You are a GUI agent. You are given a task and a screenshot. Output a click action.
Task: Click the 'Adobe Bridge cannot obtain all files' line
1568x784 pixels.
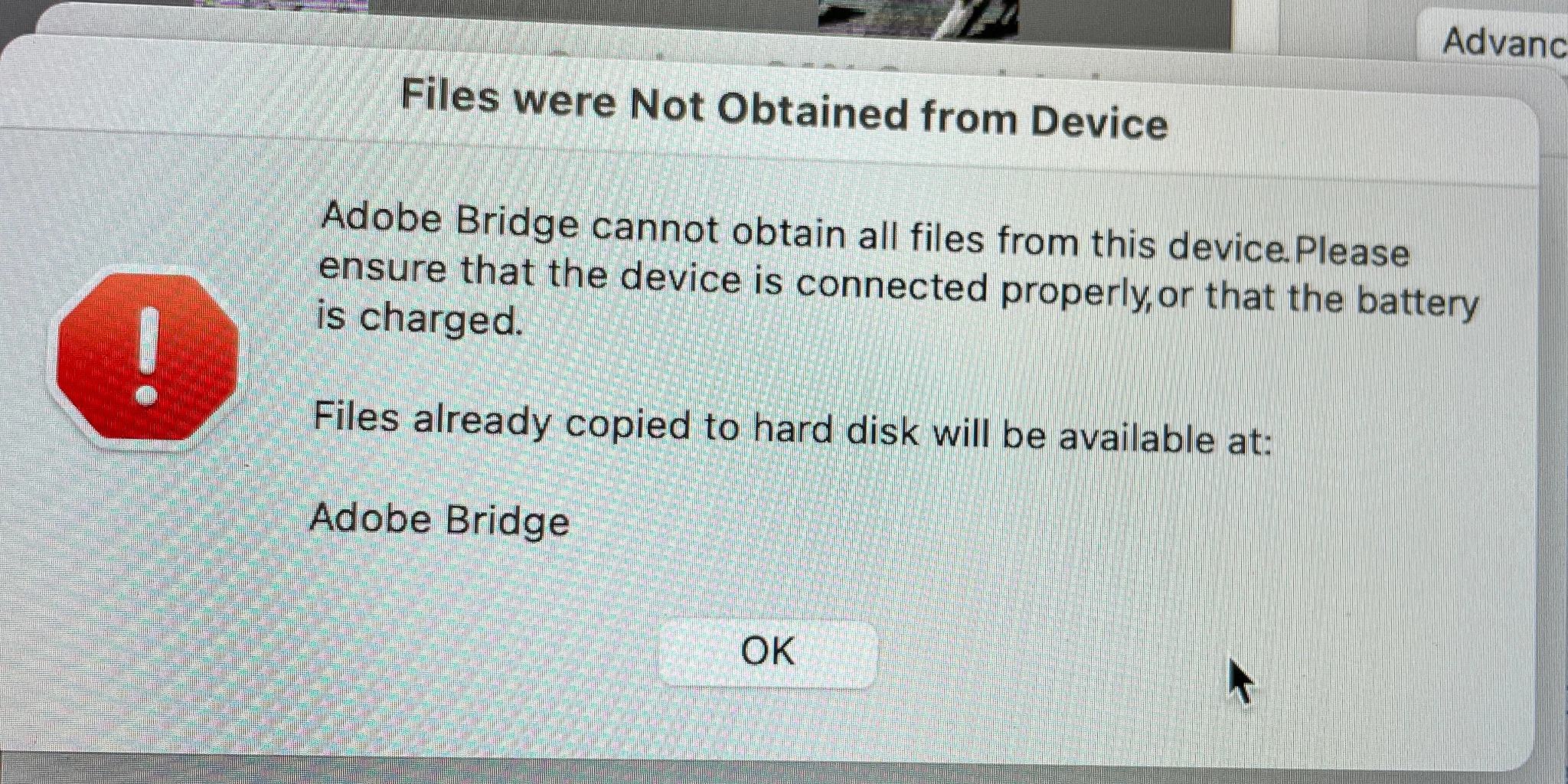click(x=864, y=234)
